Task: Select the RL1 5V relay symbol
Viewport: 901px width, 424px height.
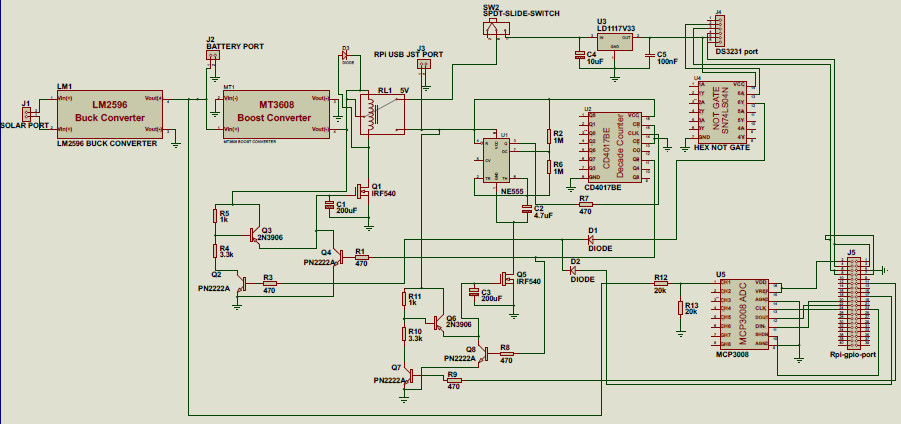Action: click(382, 115)
